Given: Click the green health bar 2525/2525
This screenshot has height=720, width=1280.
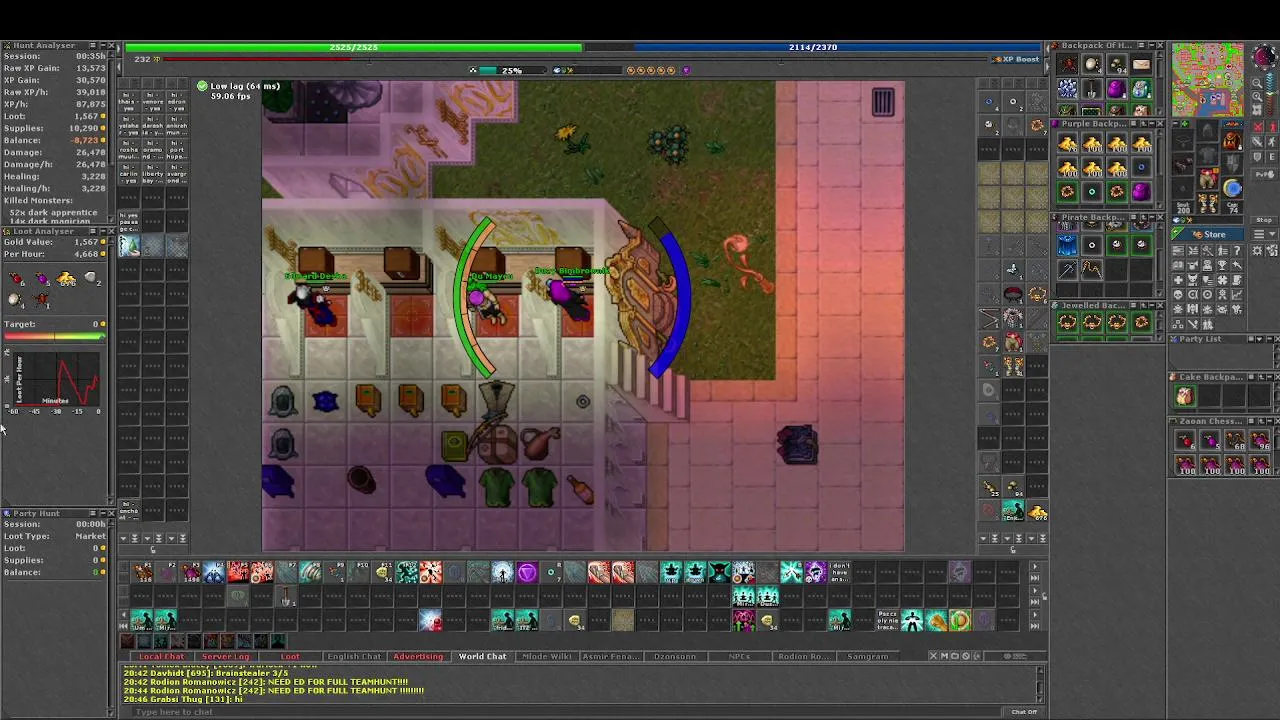Looking at the screenshot, I should pyautogui.click(x=353, y=47).
